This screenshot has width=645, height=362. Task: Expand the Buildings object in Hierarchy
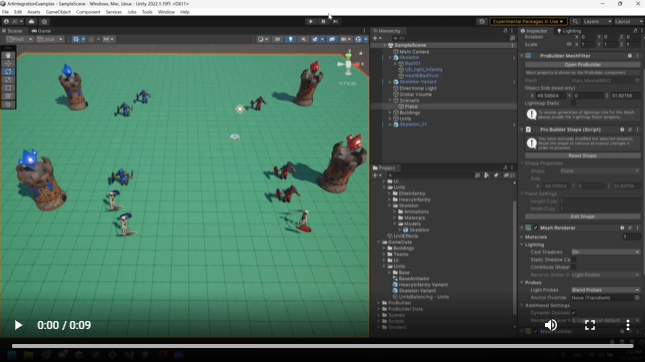390,112
